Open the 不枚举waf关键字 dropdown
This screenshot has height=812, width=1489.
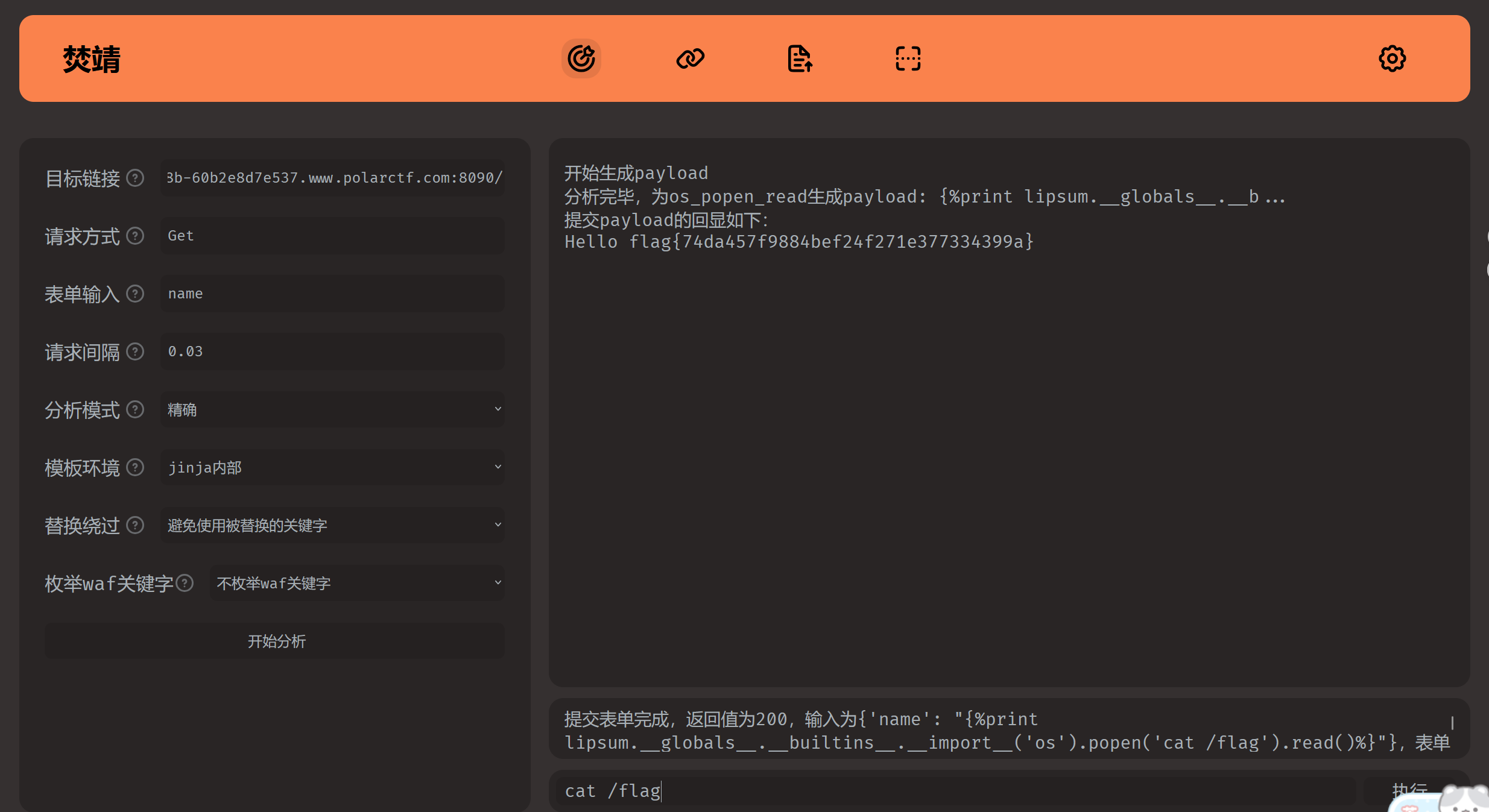(x=357, y=583)
